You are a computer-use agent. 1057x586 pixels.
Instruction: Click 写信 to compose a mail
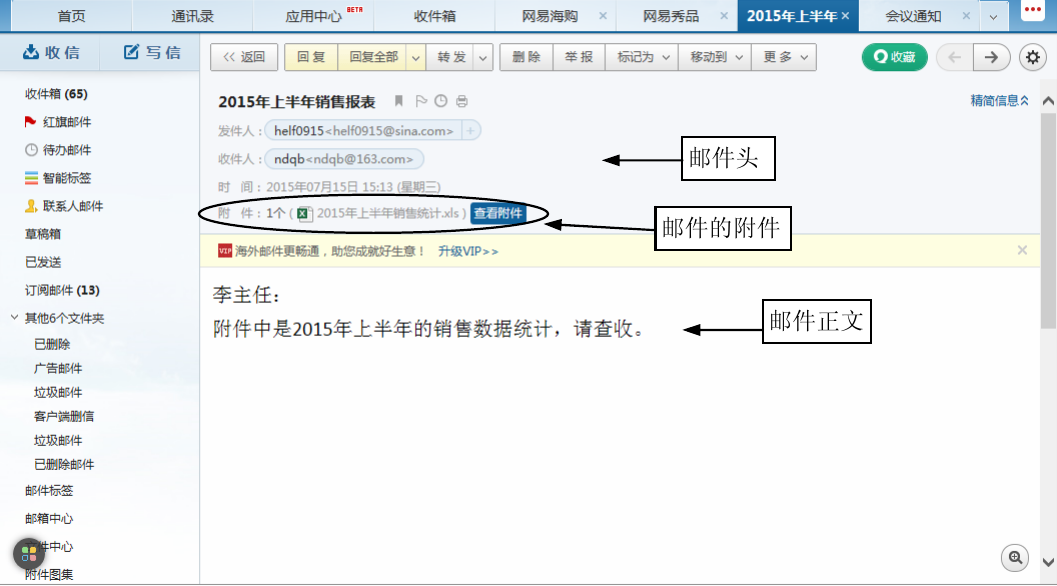tap(152, 52)
